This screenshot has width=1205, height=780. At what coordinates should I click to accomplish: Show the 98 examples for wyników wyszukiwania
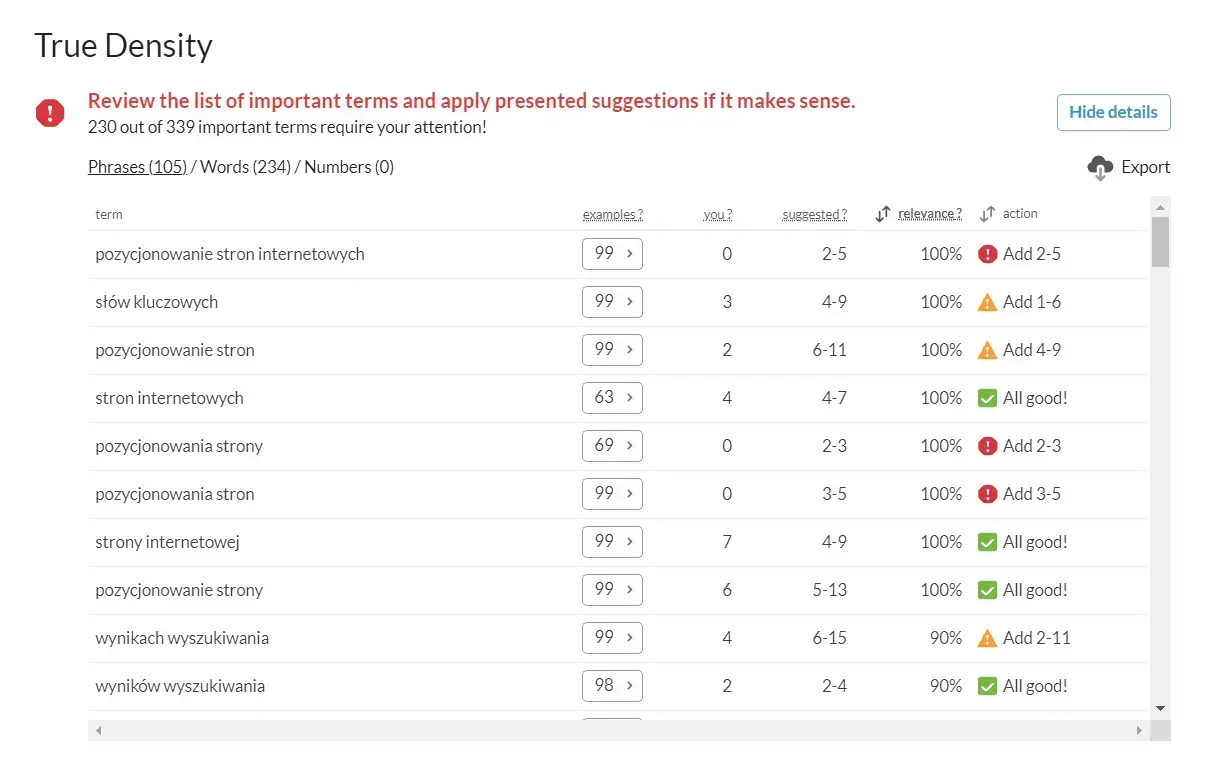pyautogui.click(x=612, y=686)
